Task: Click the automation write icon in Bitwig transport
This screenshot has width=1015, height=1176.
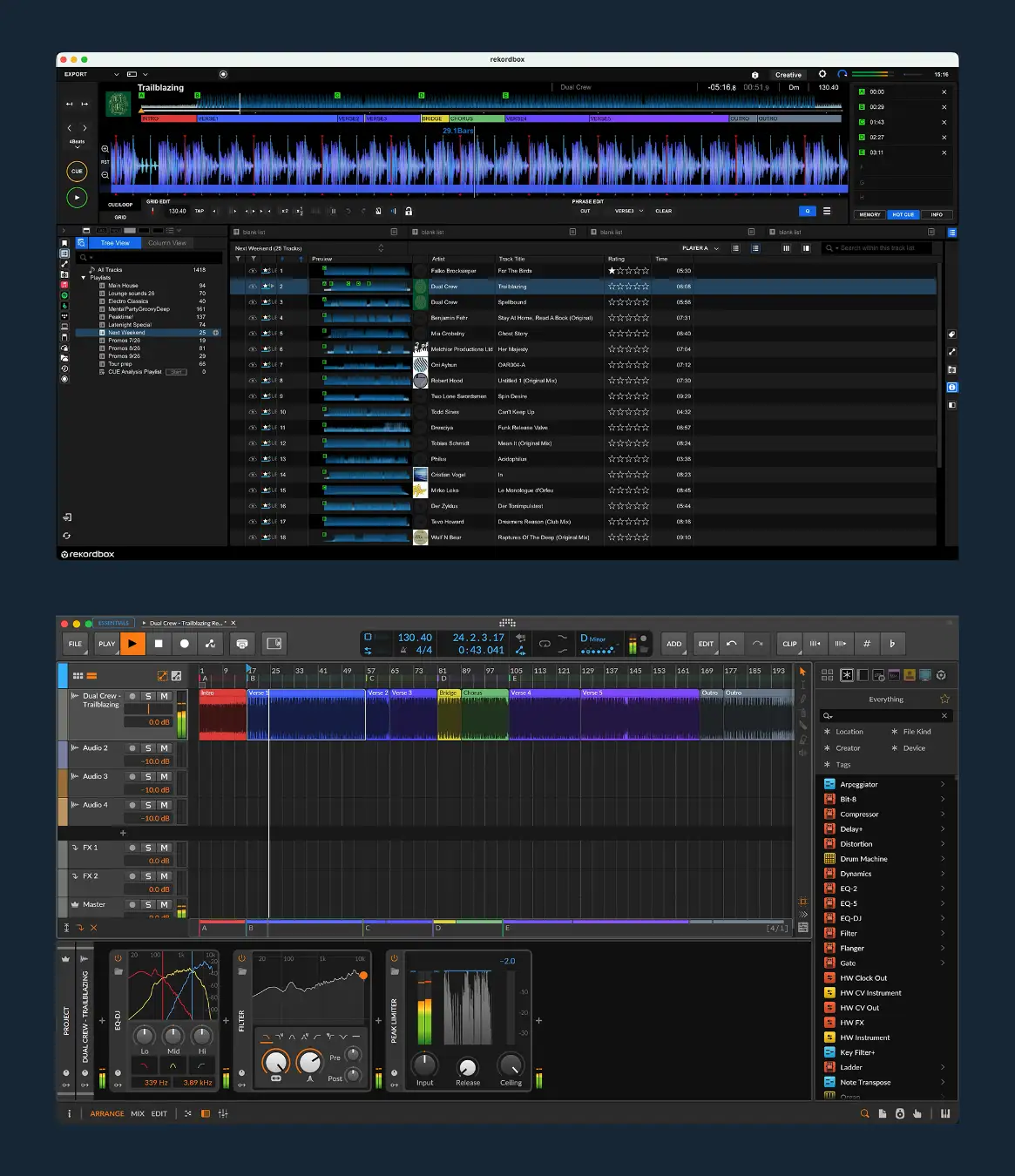Action: [x=211, y=644]
